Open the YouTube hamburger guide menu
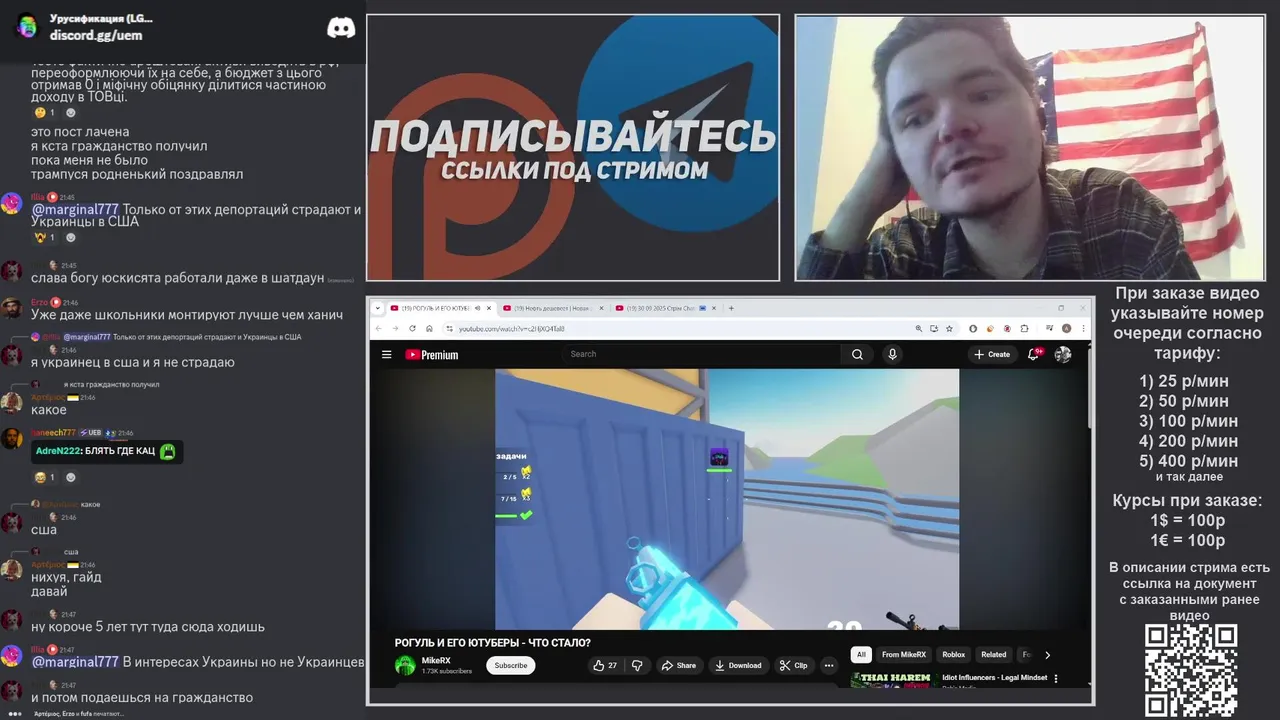 pos(386,354)
